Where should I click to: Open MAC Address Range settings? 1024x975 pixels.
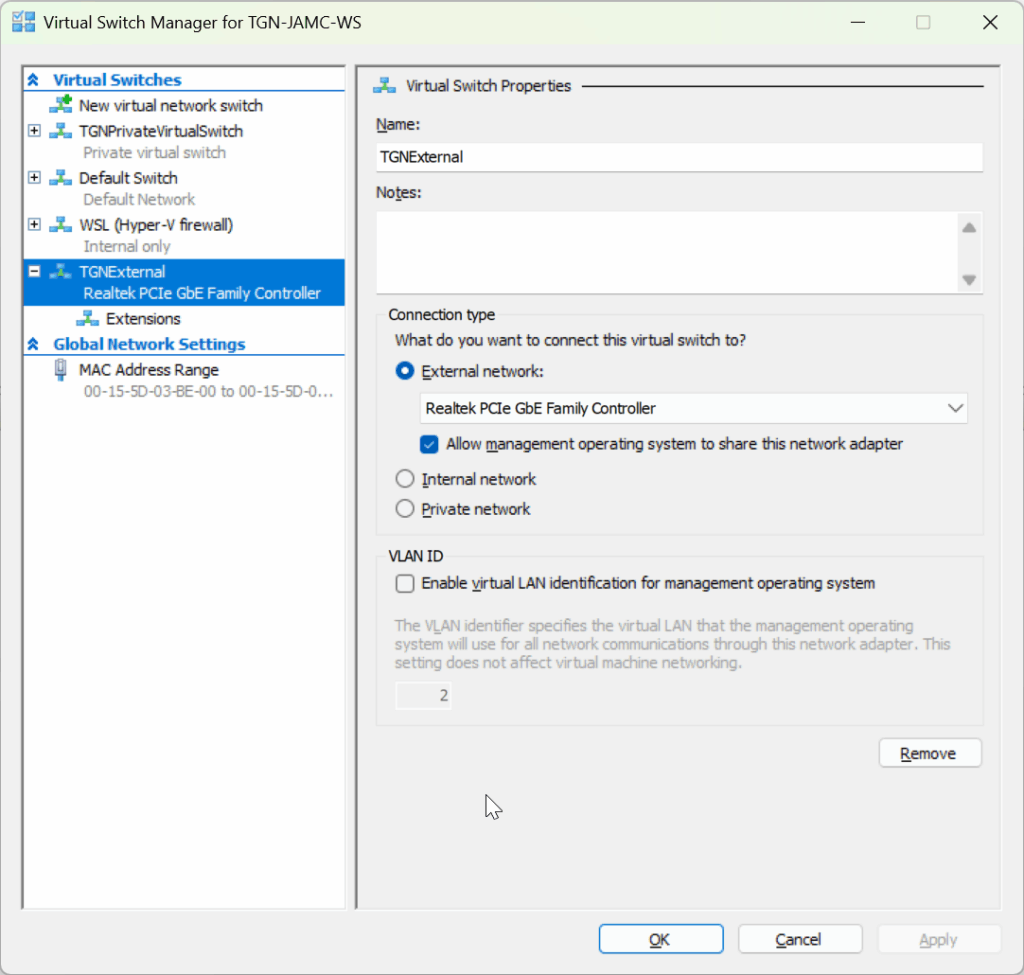click(149, 370)
